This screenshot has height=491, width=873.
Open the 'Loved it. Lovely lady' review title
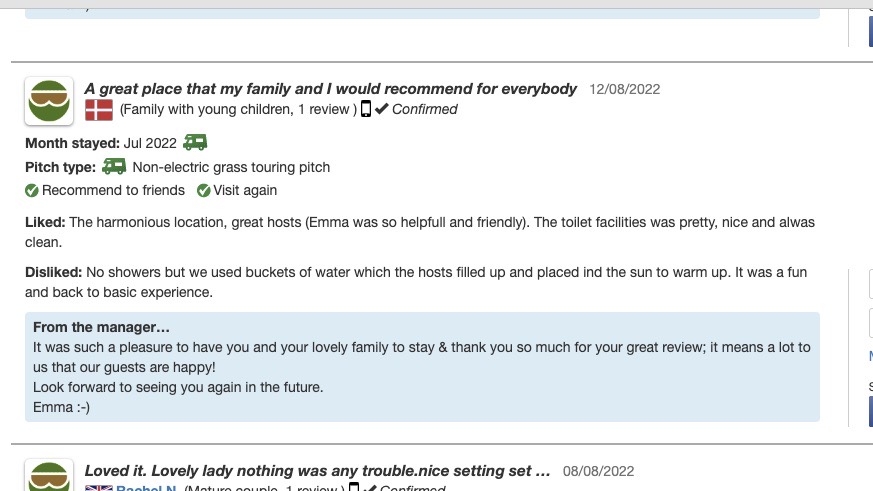[x=317, y=470]
